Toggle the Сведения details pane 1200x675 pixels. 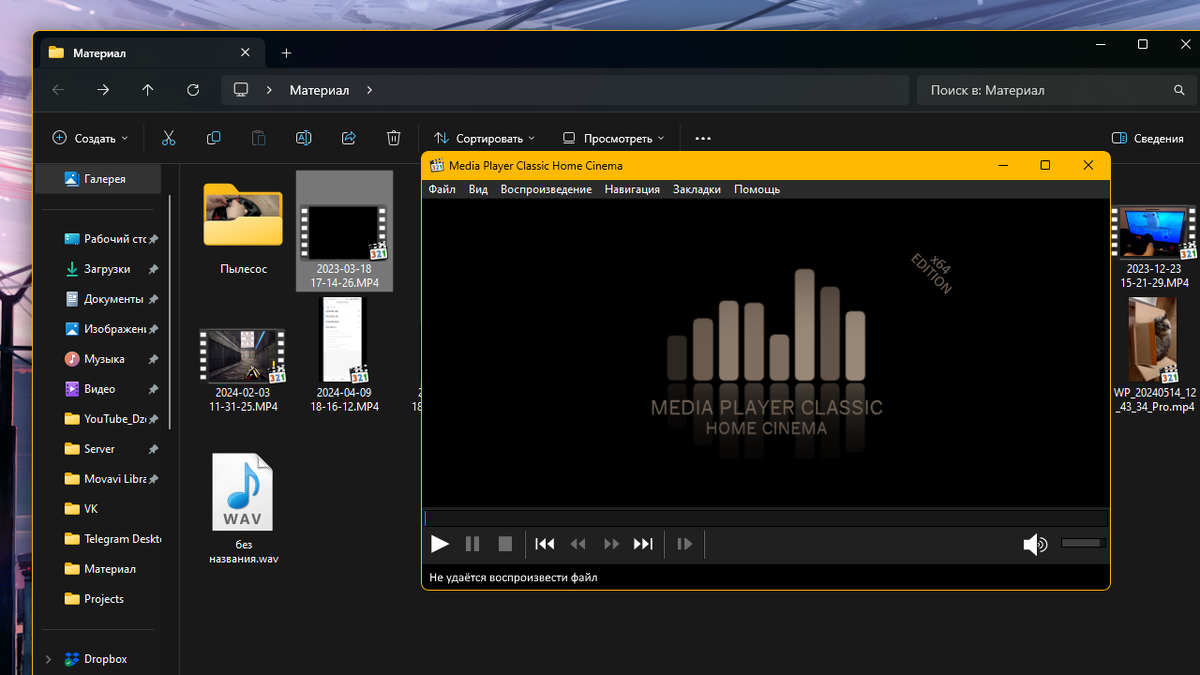[x=1148, y=138]
